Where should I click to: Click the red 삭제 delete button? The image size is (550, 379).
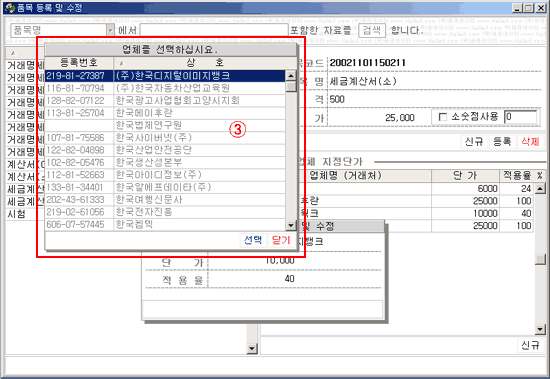(530, 142)
